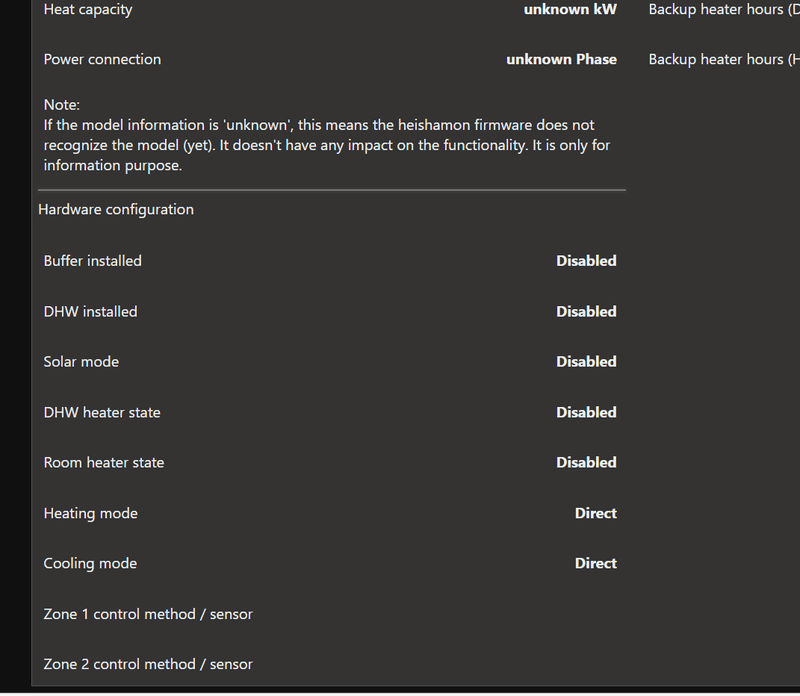Click the Buffer installed row label
Viewport: 800px width, 696px height.
tap(93, 261)
